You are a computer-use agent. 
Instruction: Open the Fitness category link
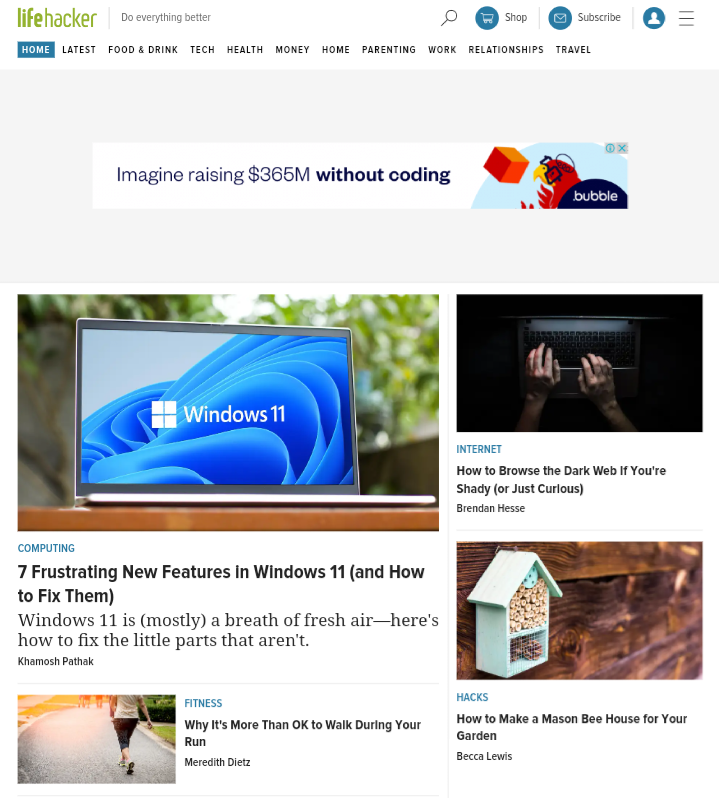pyautogui.click(x=203, y=703)
